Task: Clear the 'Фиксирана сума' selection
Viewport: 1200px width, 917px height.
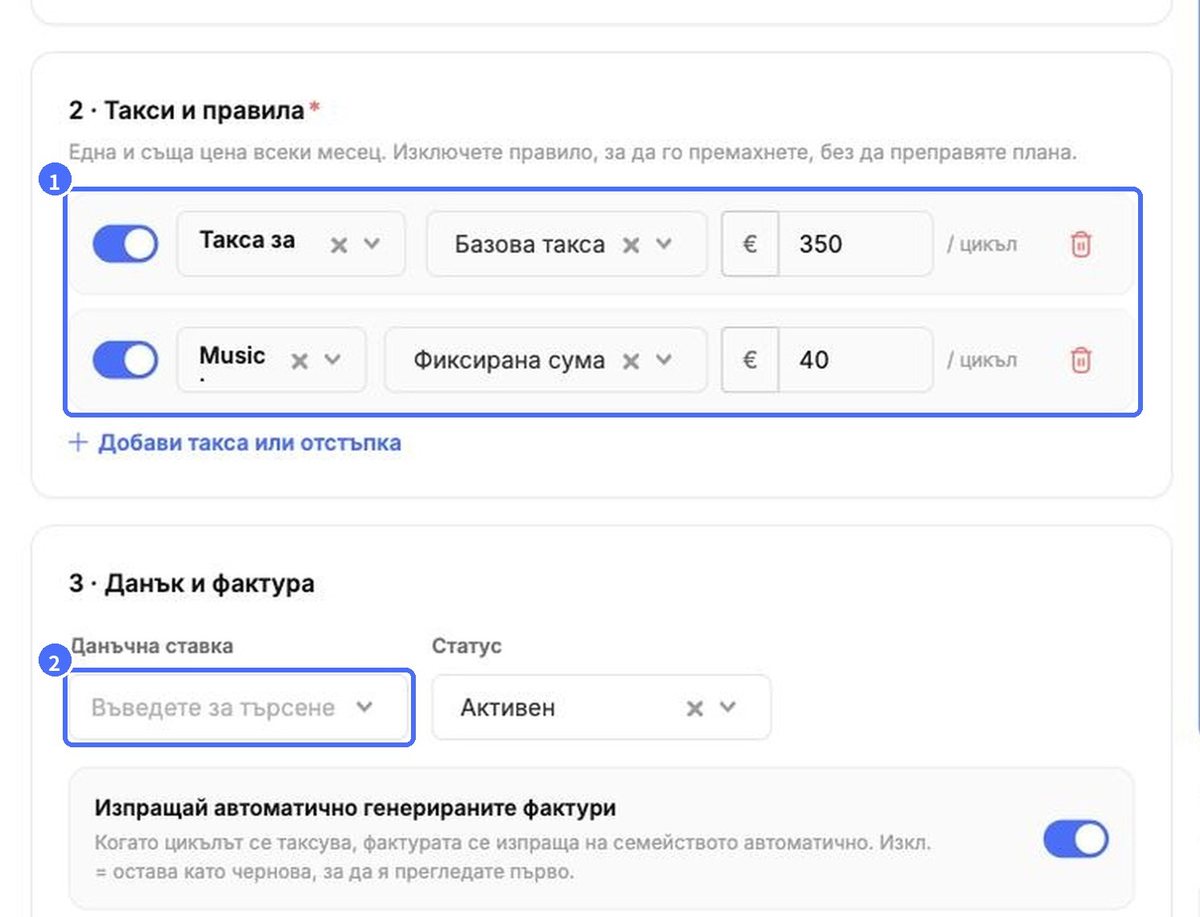Action: 631,360
